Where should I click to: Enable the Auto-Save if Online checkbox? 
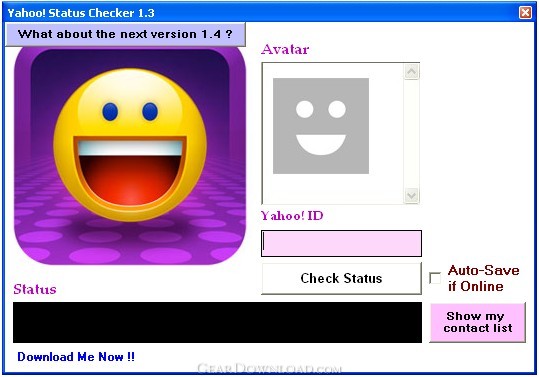435,278
